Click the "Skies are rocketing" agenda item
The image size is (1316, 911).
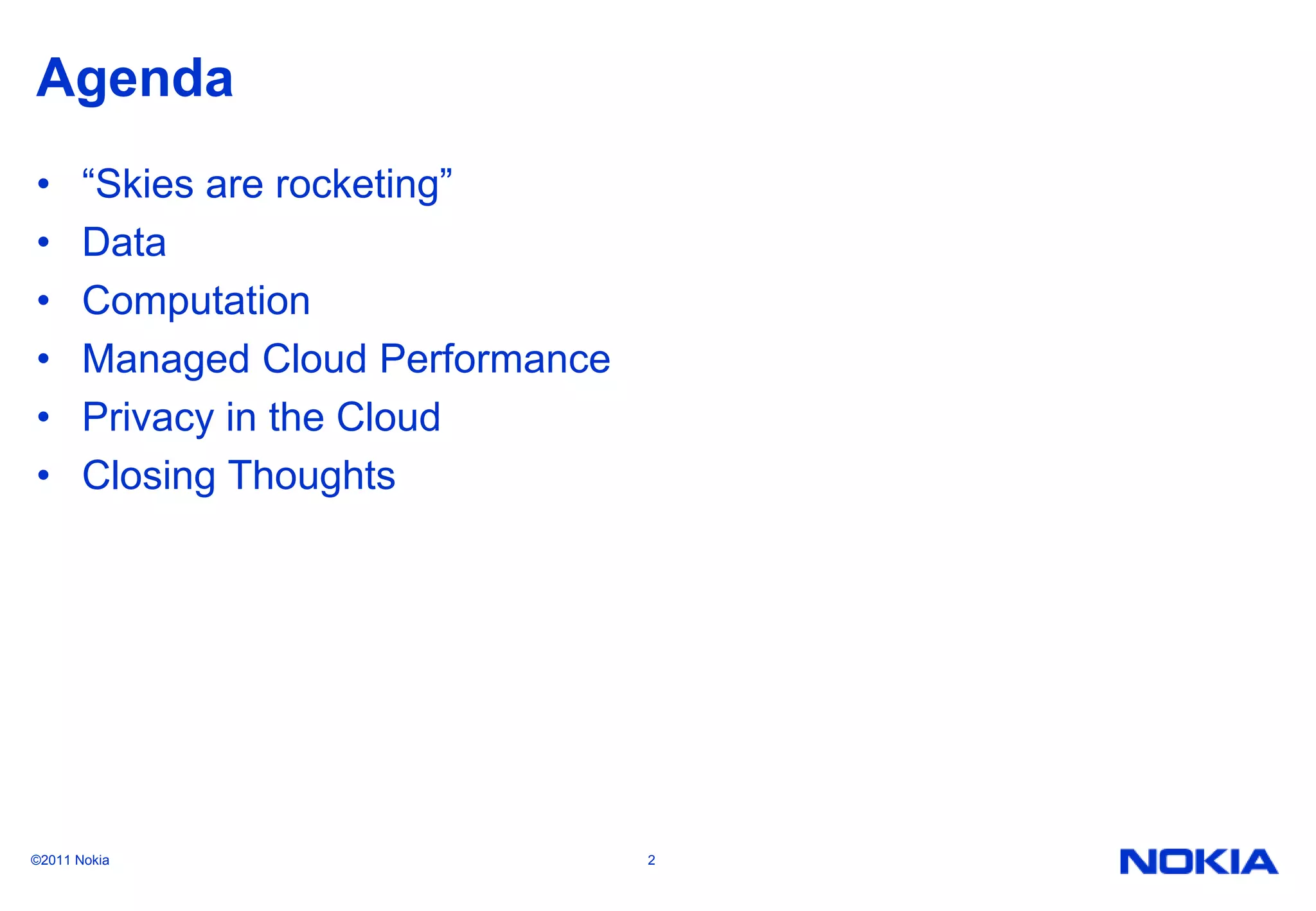tap(267, 185)
